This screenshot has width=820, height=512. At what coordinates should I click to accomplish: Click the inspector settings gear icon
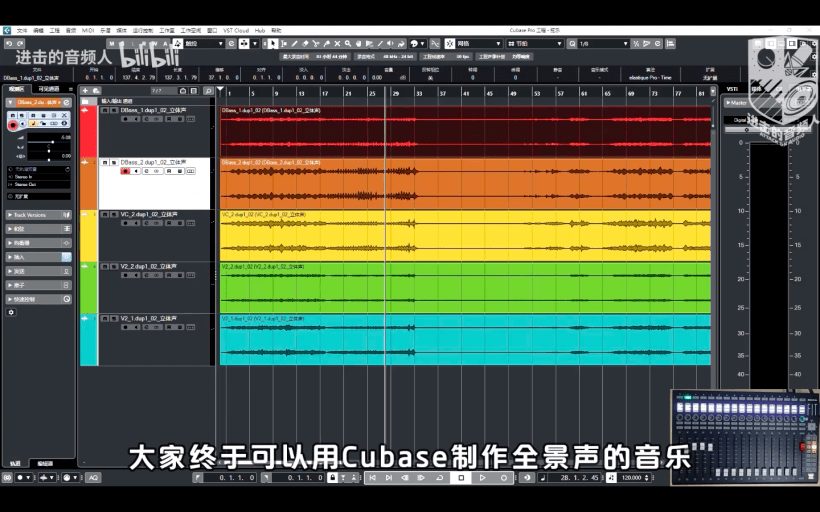coord(11,312)
